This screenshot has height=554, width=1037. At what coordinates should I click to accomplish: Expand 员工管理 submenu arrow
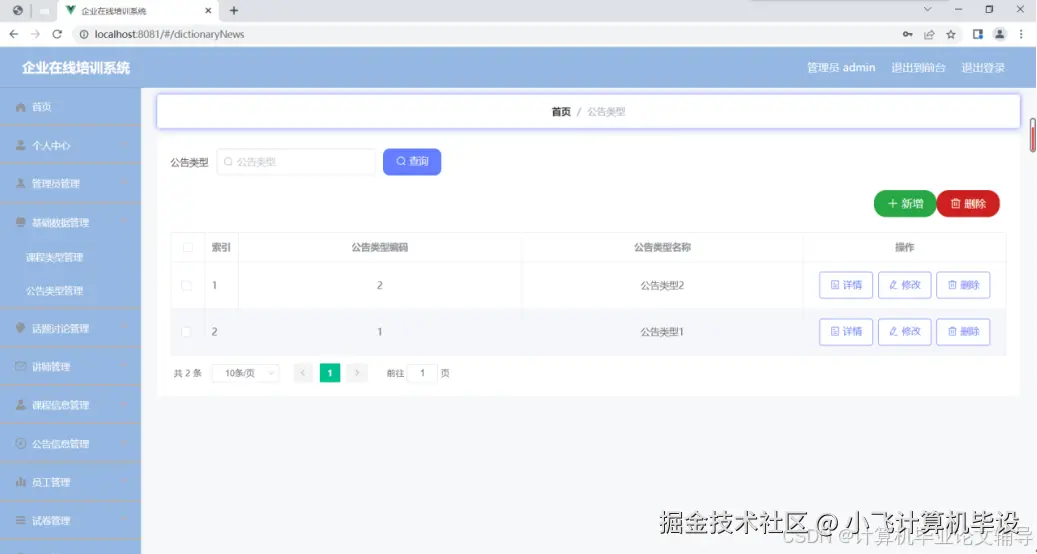(x=124, y=482)
